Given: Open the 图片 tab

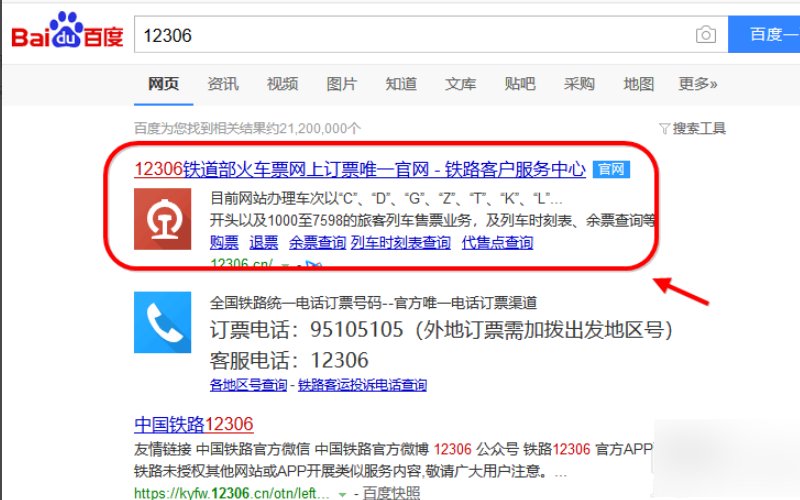Looking at the screenshot, I should coord(341,84).
